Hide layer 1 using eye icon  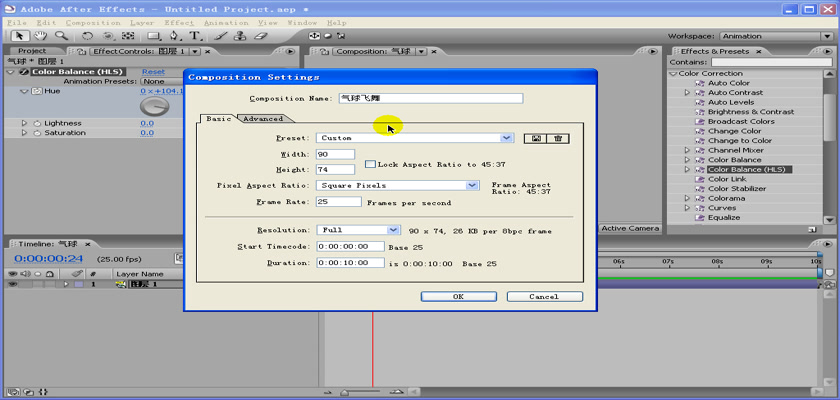(x=13, y=284)
